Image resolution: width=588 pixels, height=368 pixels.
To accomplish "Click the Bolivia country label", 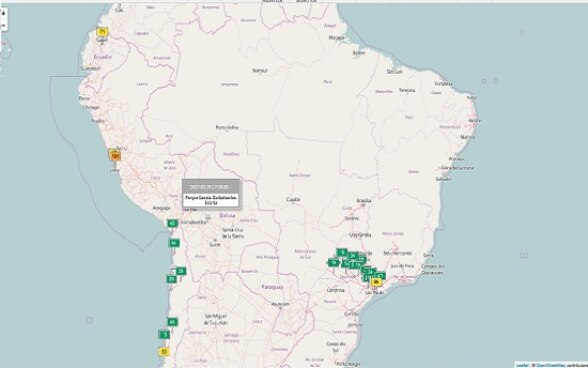I will 227,216.
